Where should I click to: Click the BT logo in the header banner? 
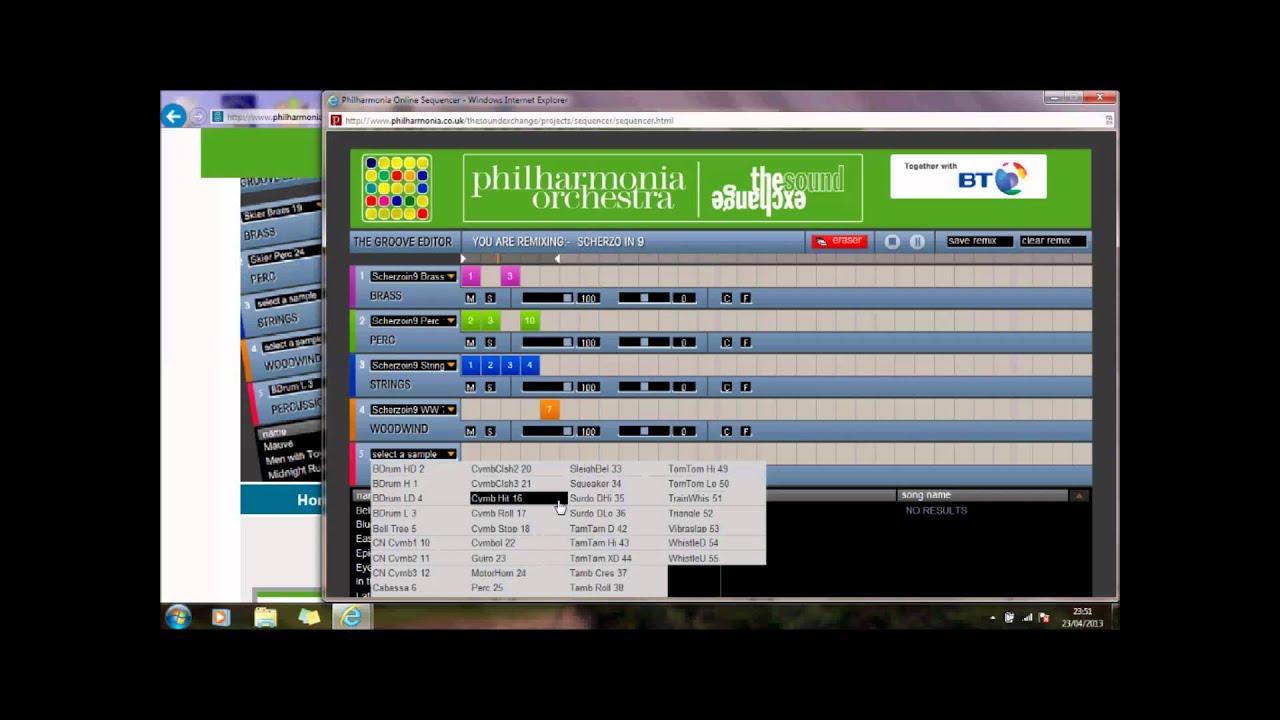click(x=968, y=177)
